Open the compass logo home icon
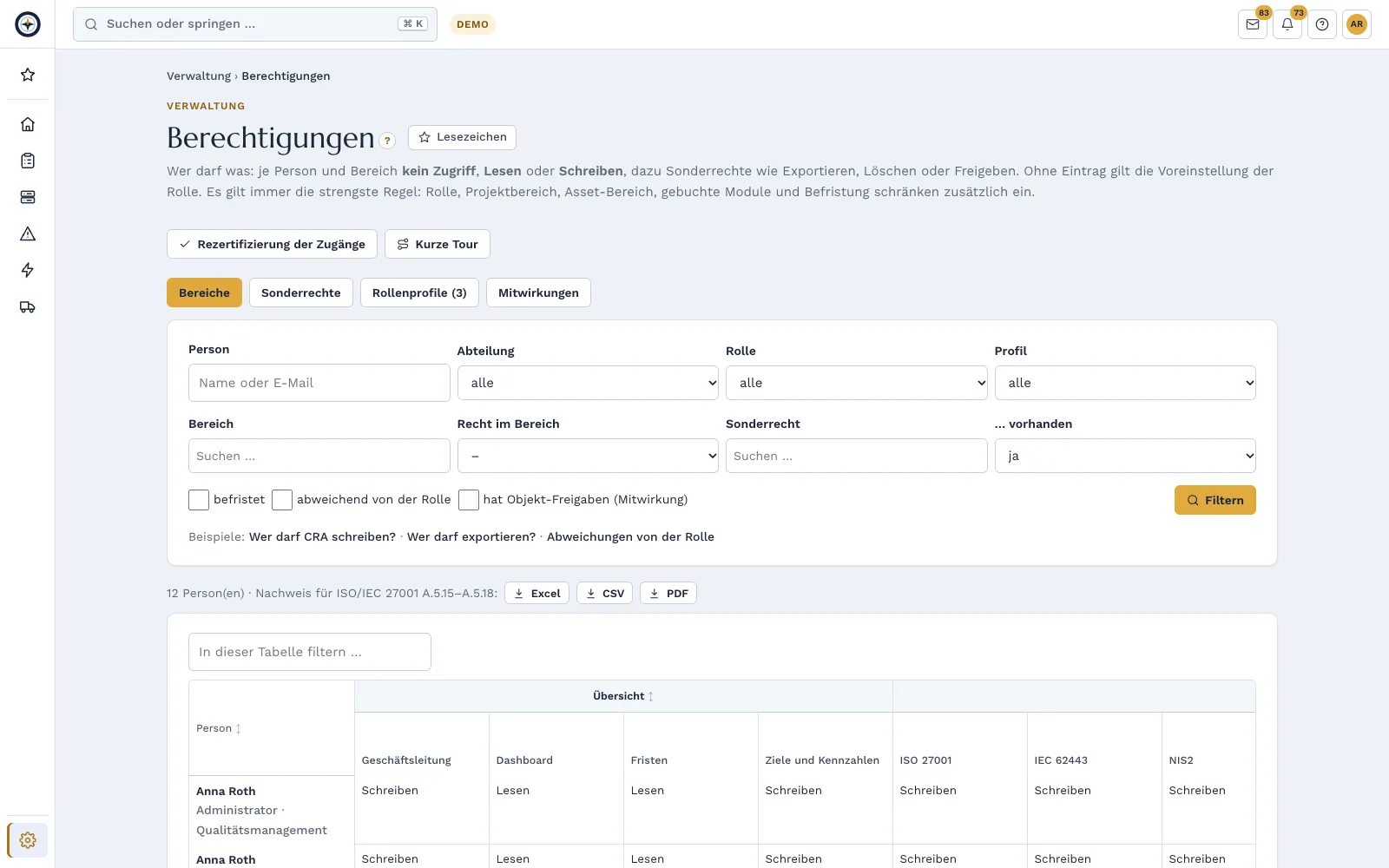1389x868 pixels. coord(28,24)
